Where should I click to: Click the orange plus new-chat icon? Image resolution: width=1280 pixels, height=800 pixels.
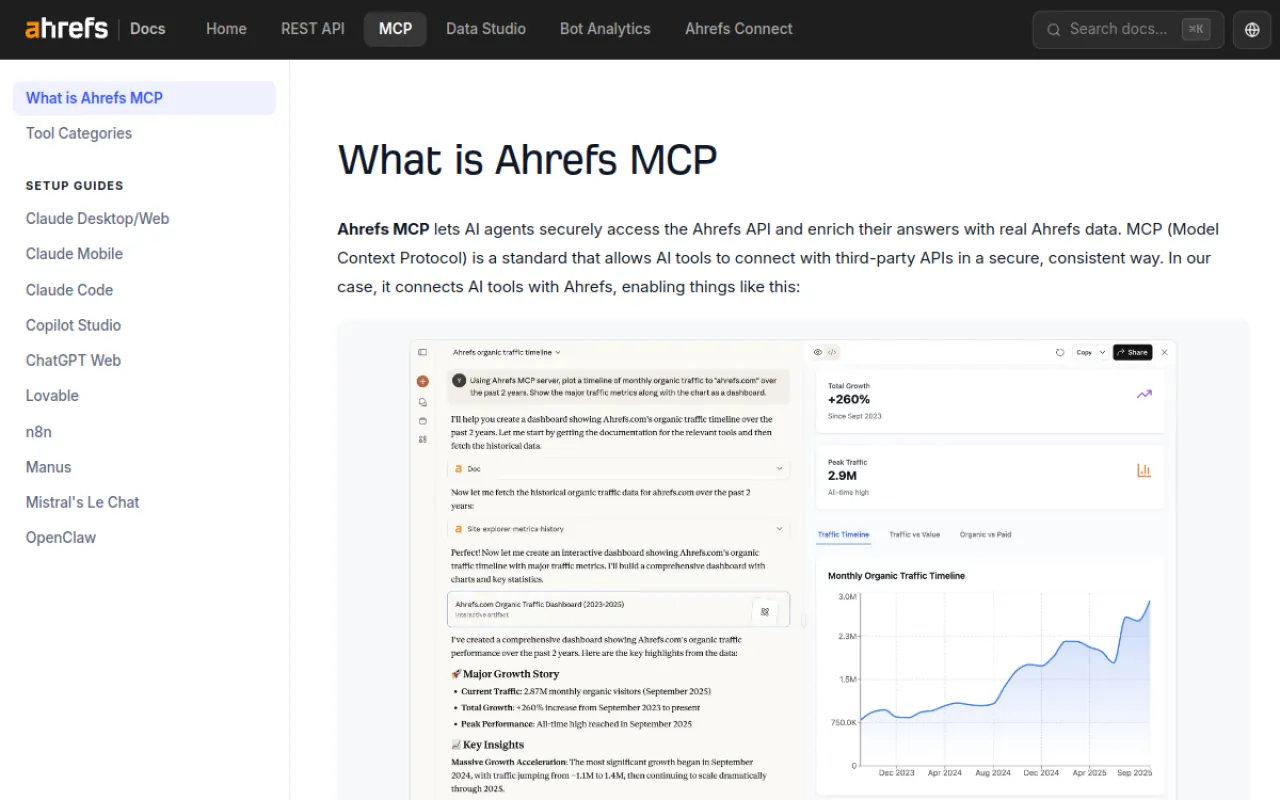click(x=423, y=381)
